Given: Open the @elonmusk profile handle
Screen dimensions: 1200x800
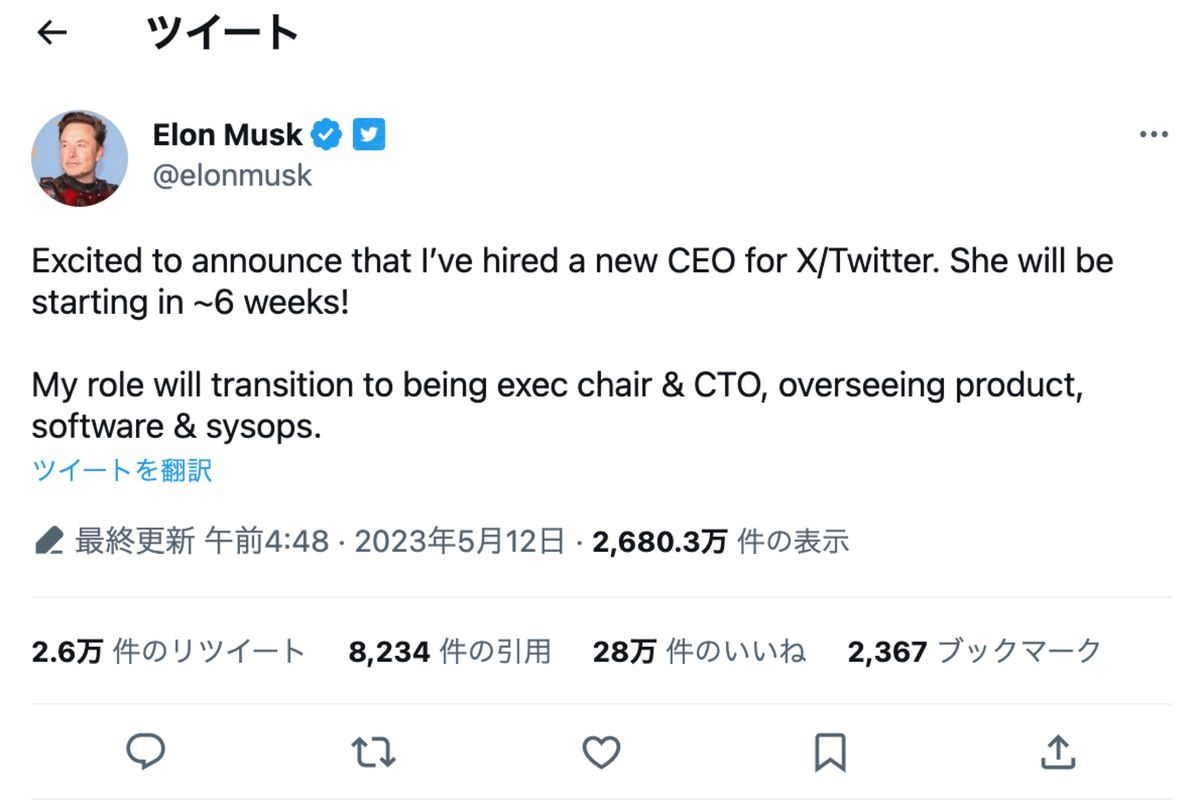Looking at the screenshot, I should click(232, 175).
